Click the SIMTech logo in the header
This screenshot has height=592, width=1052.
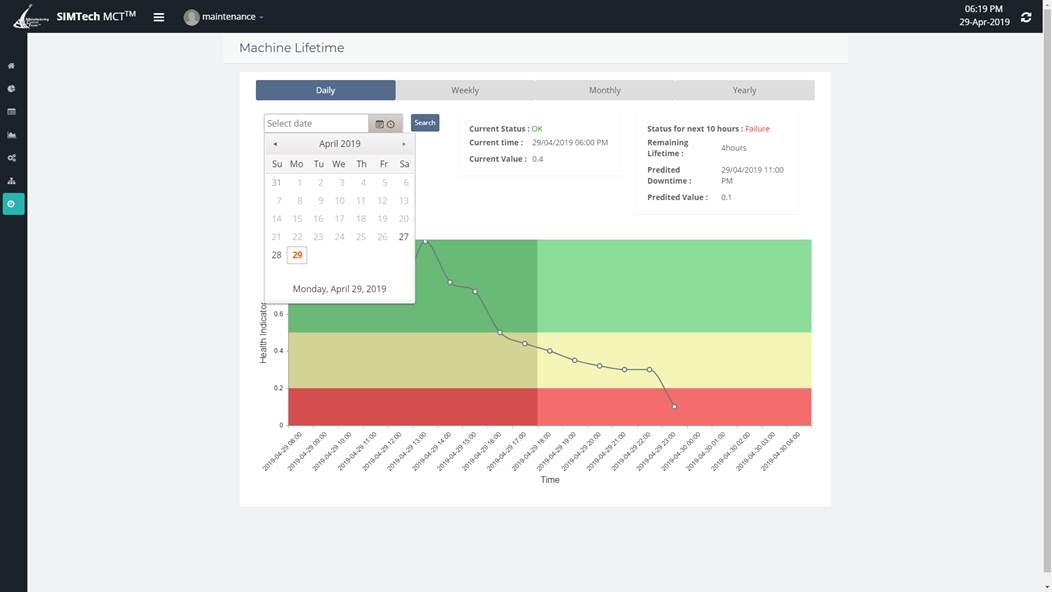[x=31, y=17]
